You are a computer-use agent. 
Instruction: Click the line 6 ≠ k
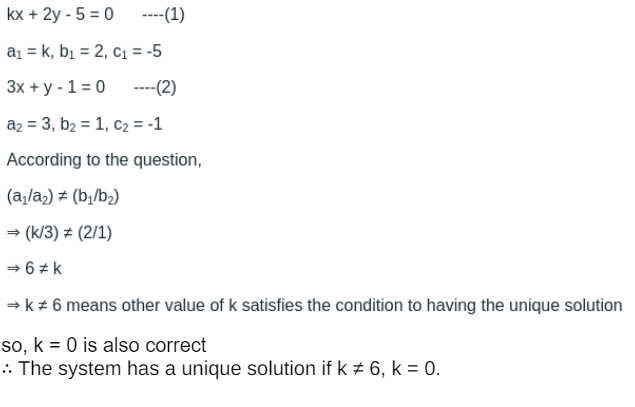click(42, 269)
